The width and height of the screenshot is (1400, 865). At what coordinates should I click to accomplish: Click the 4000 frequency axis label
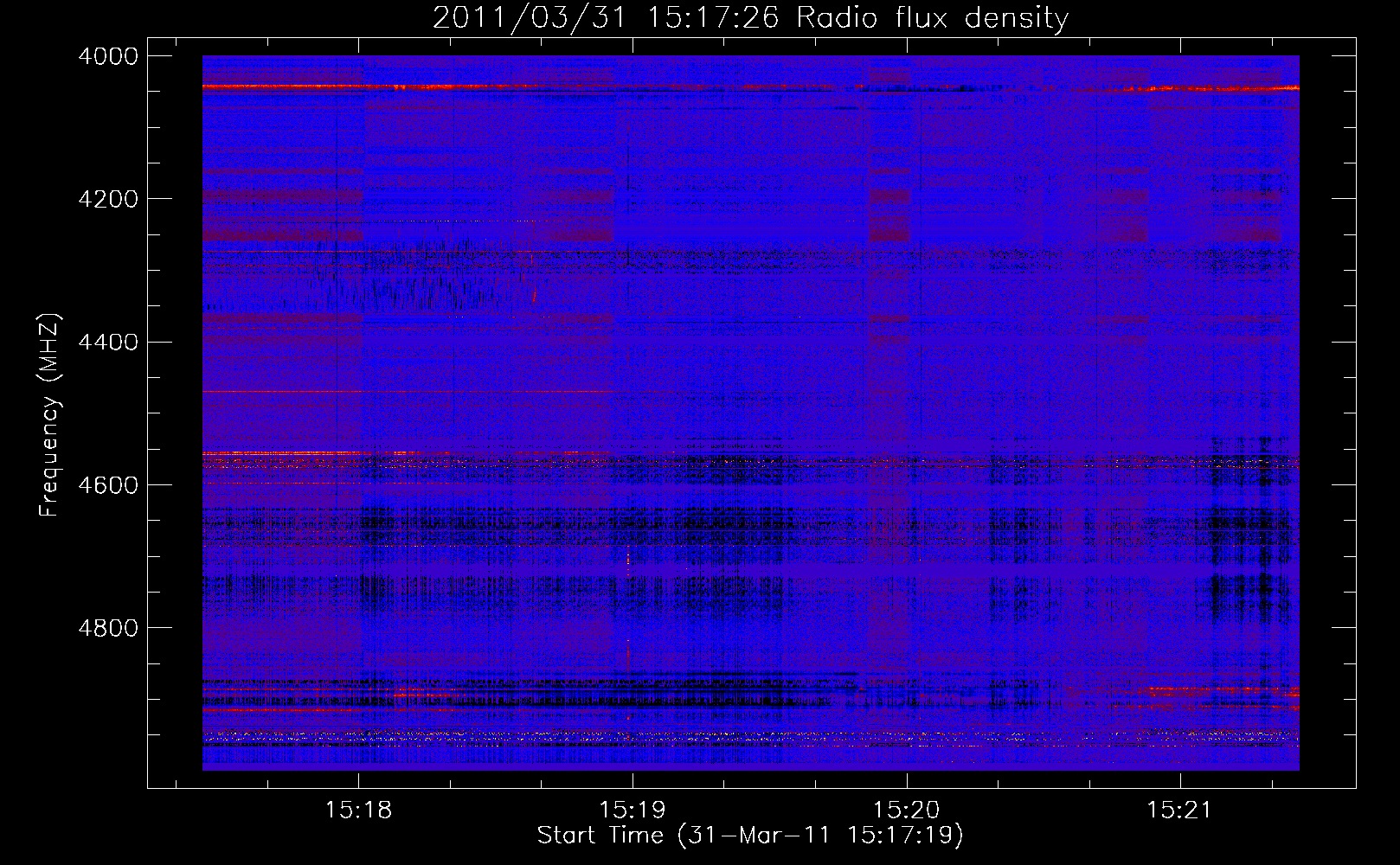pyautogui.click(x=108, y=56)
